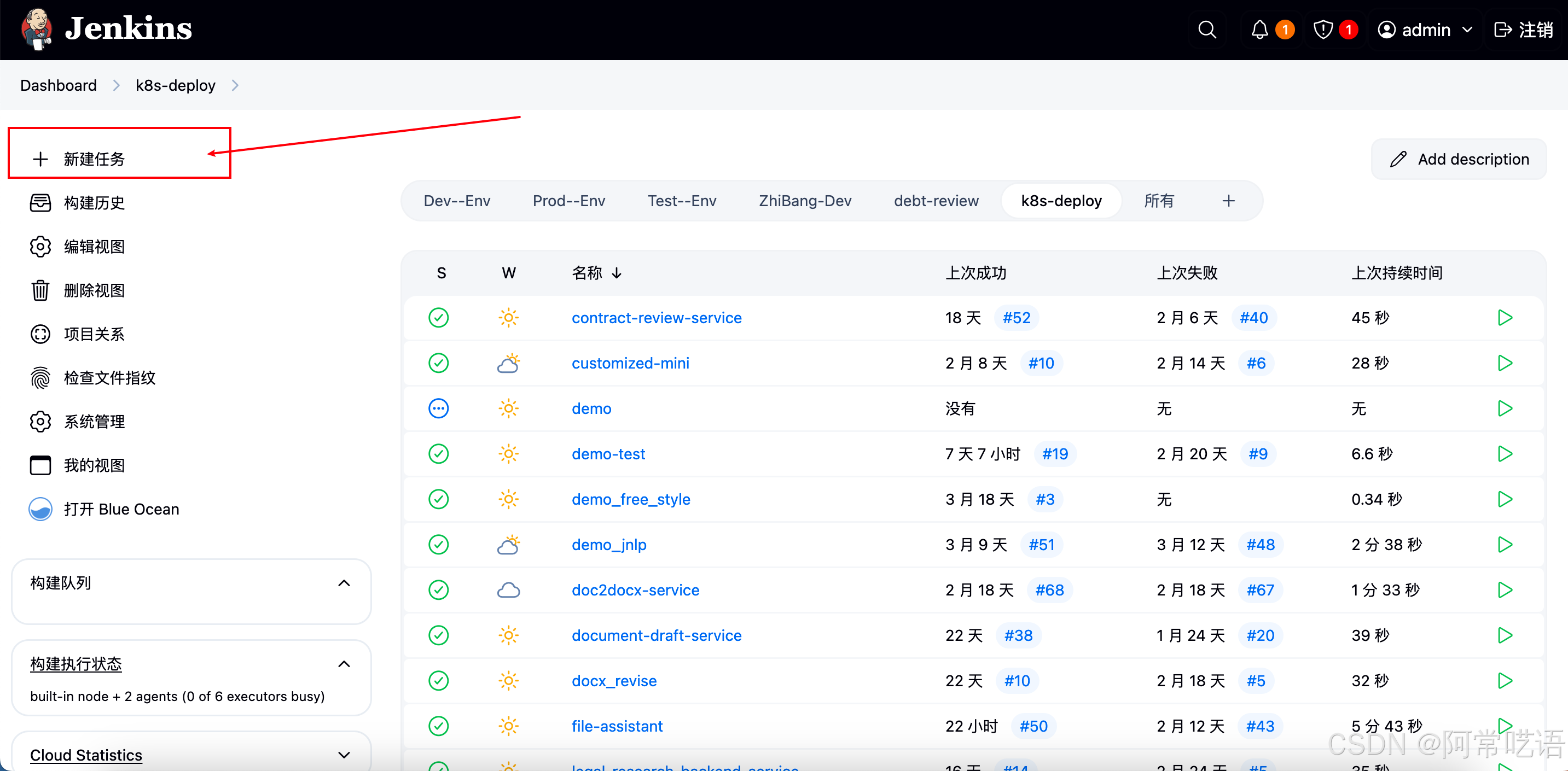
Task: Switch to the Prod--Env view tab
Action: coord(568,201)
